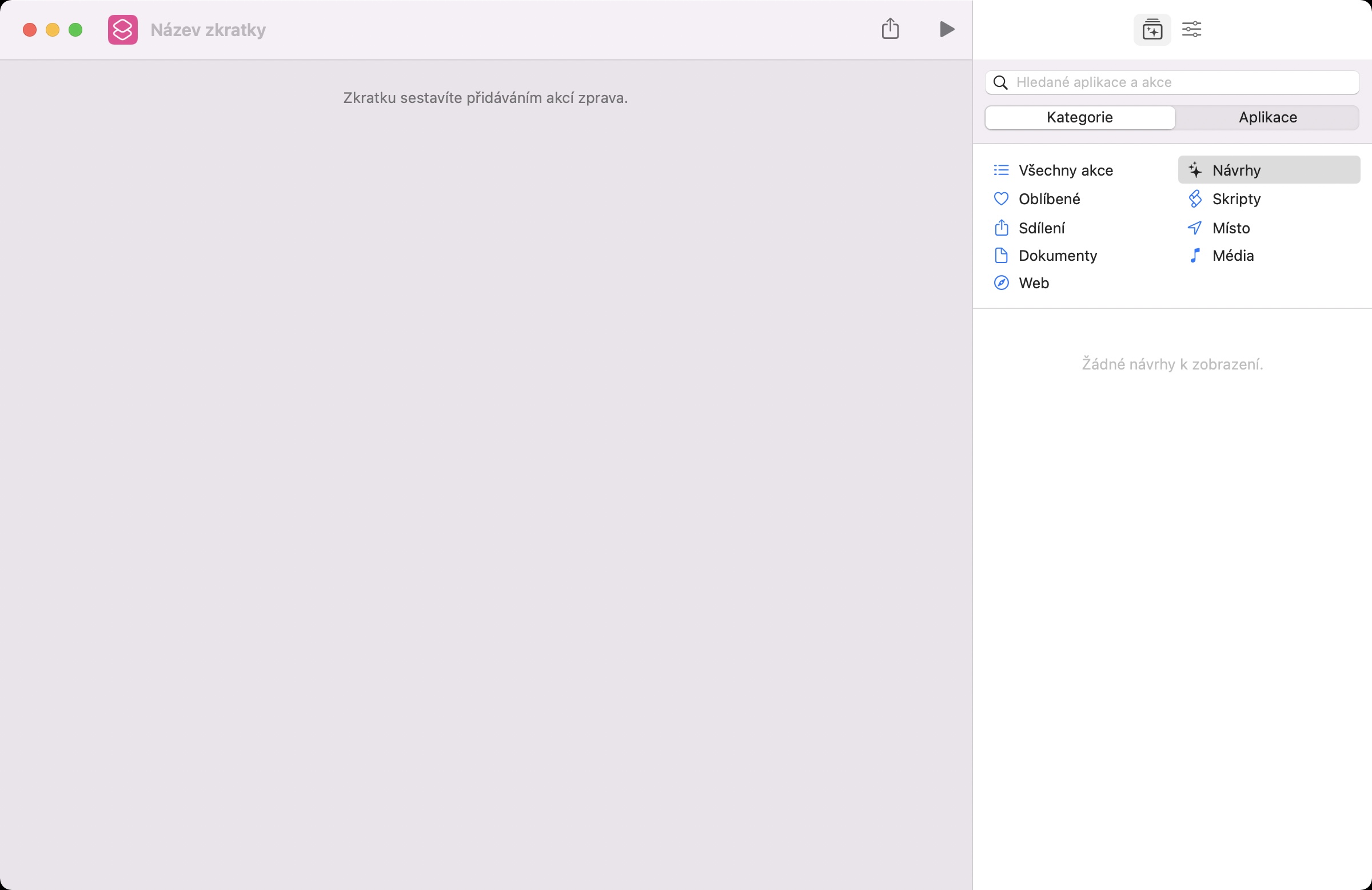Click the magnifier icon in the search field
The width and height of the screenshot is (1372, 890).
[x=1001, y=82]
